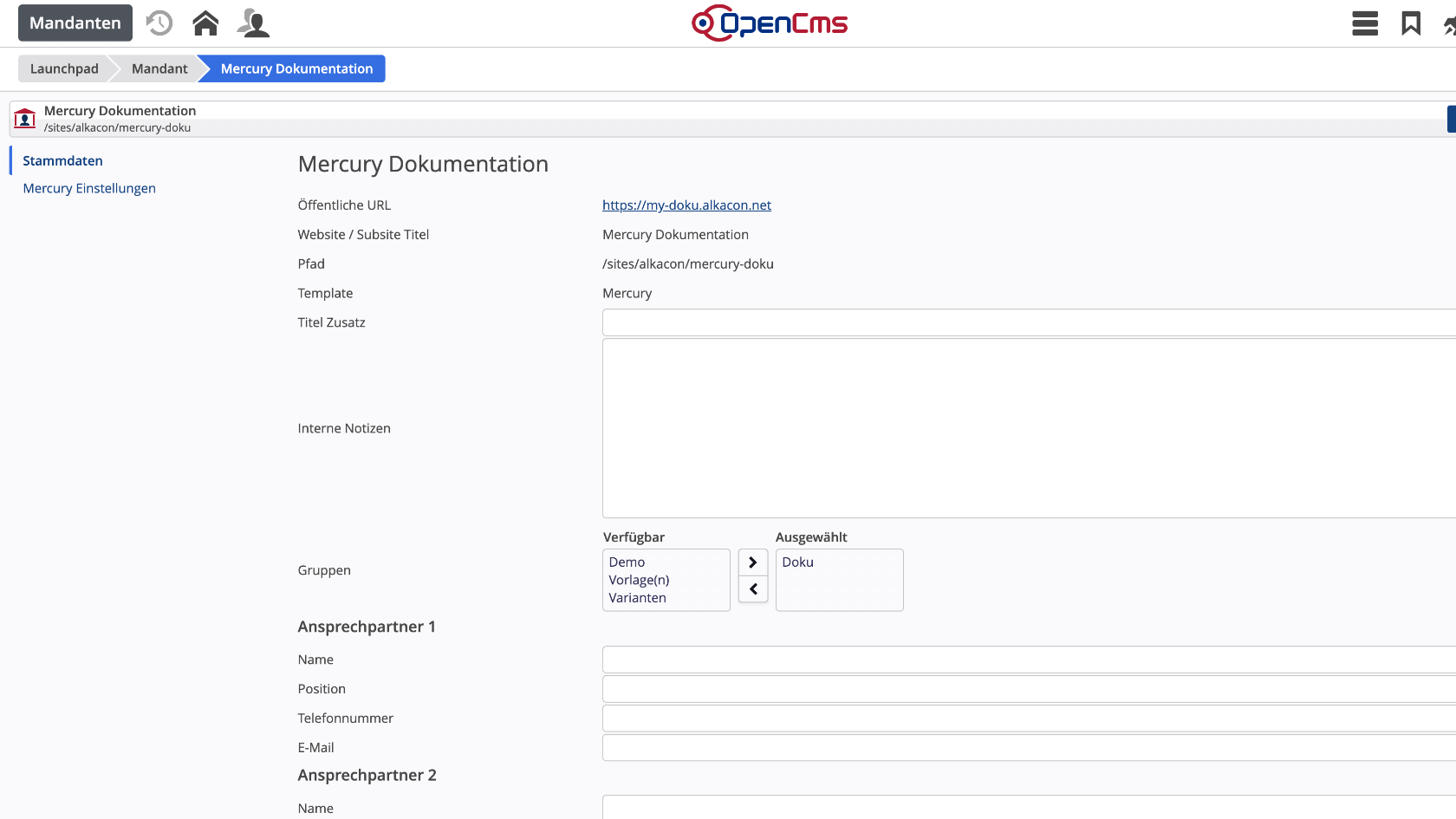Switch to Mercury Einstellungen
Screen dimensions: 1456x819
pyautogui.click(x=89, y=189)
